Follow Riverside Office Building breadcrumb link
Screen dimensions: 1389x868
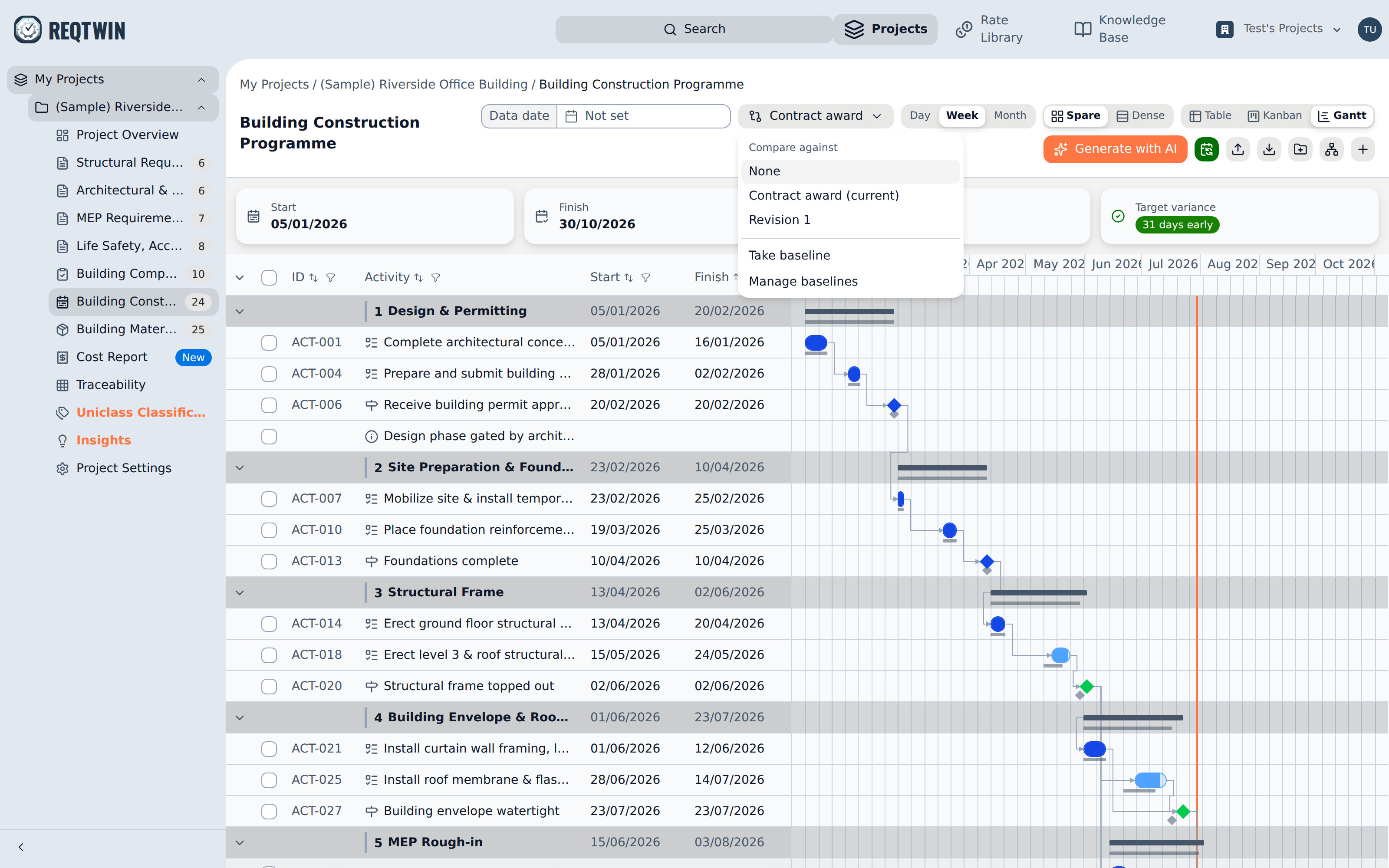pos(424,85)
